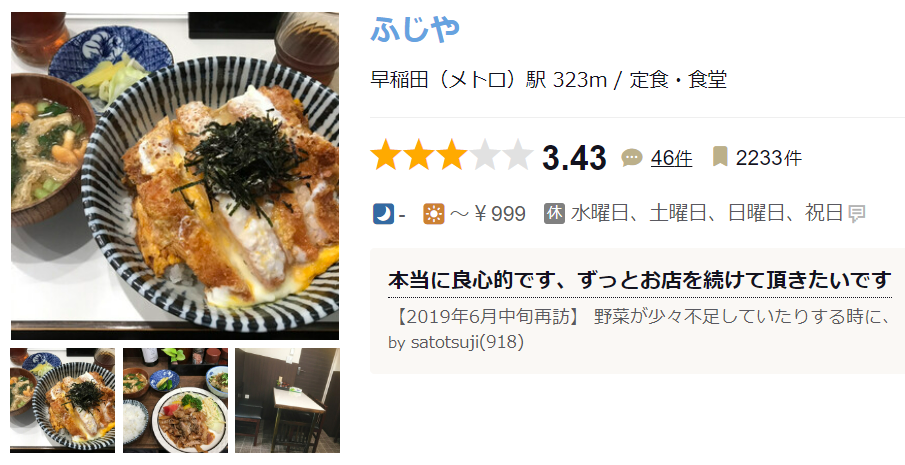Open review titled 本当に良心的です
Screen dimensions: 905x465
(x=640, y=280)
